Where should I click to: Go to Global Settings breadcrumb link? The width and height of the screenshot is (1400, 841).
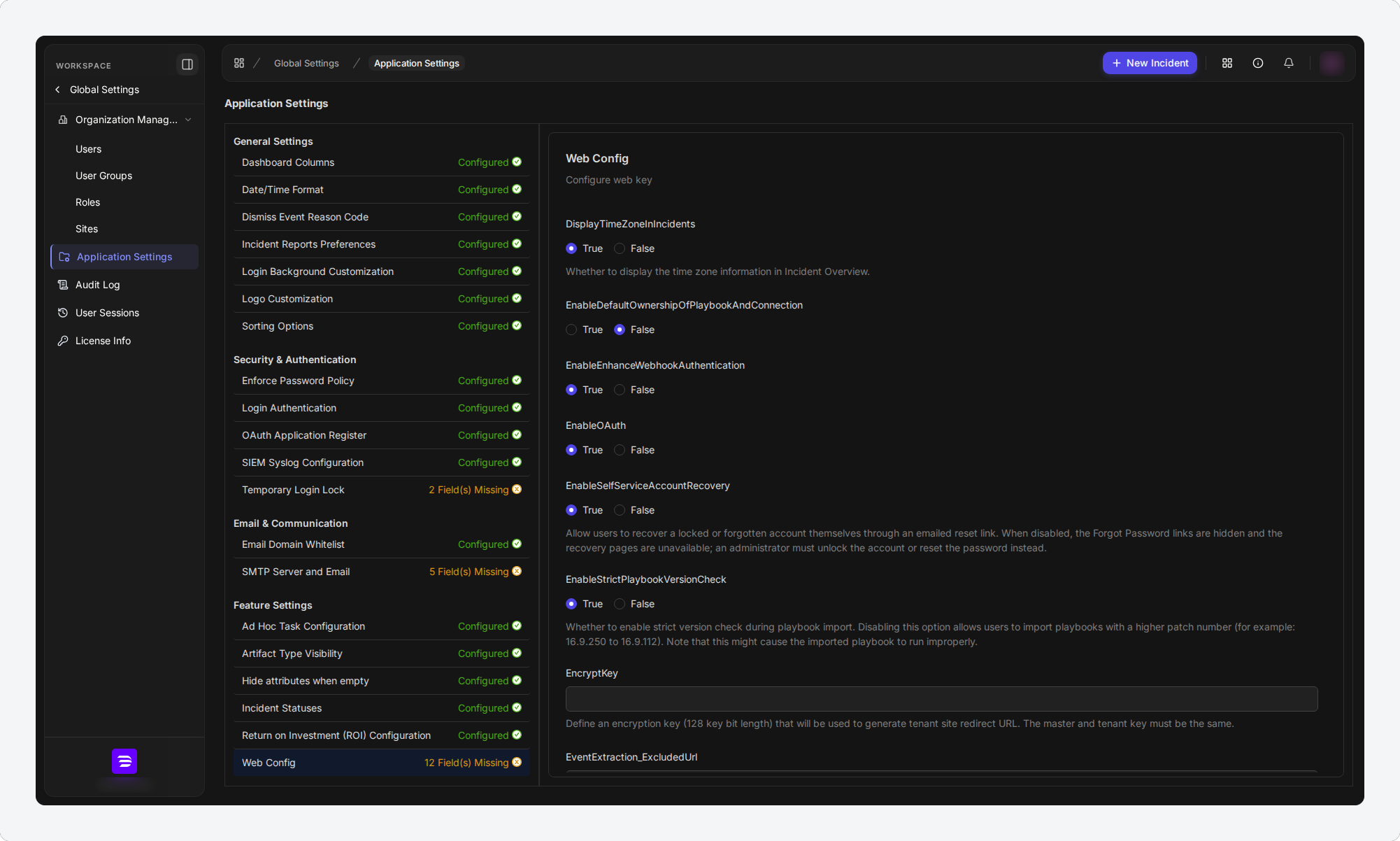(x=306, y=63)
